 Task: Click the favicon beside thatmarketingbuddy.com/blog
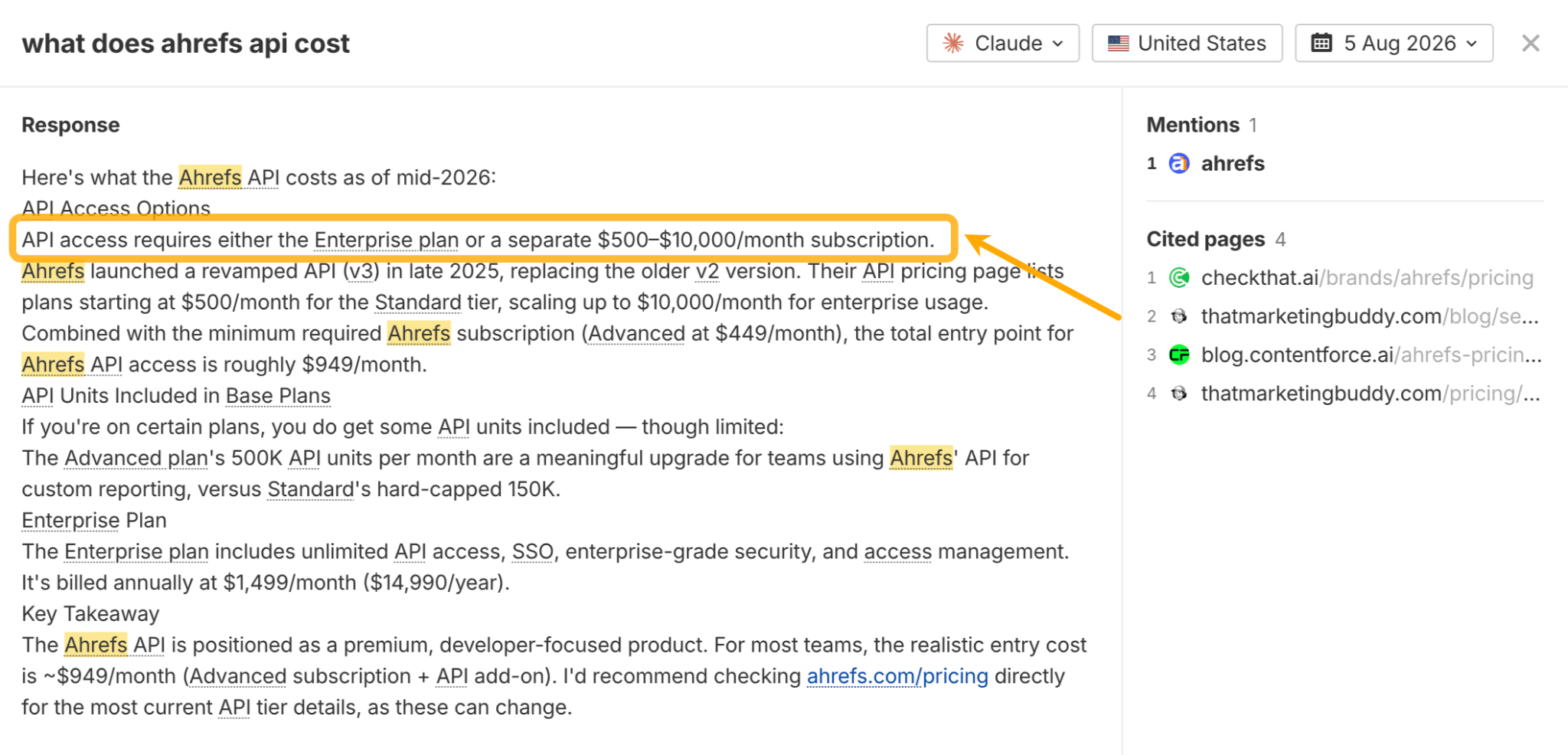point(1179,316)
